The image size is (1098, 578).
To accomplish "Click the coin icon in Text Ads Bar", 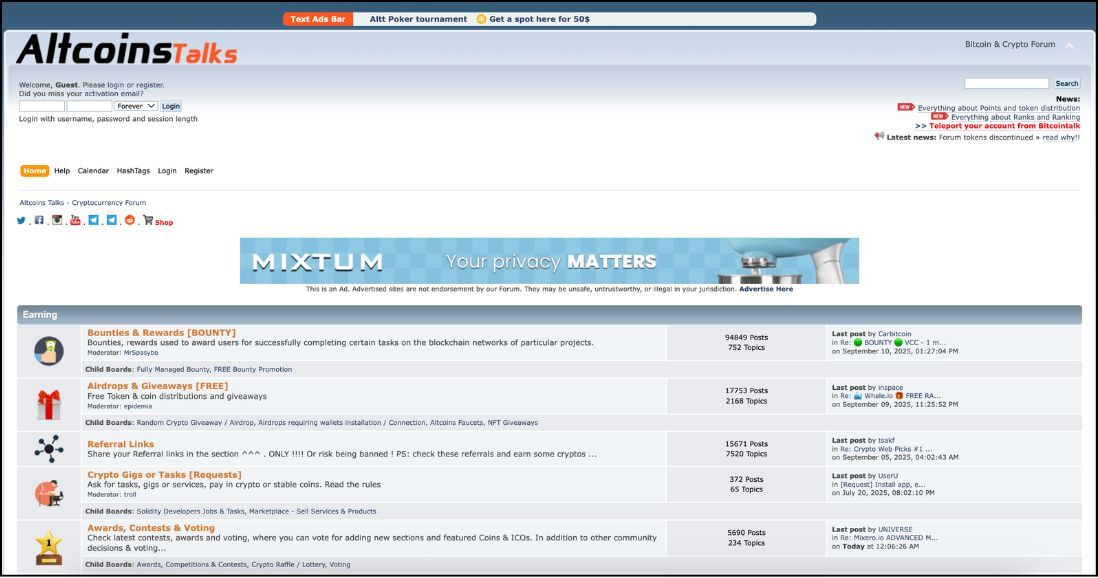I will tap(481, 19).
